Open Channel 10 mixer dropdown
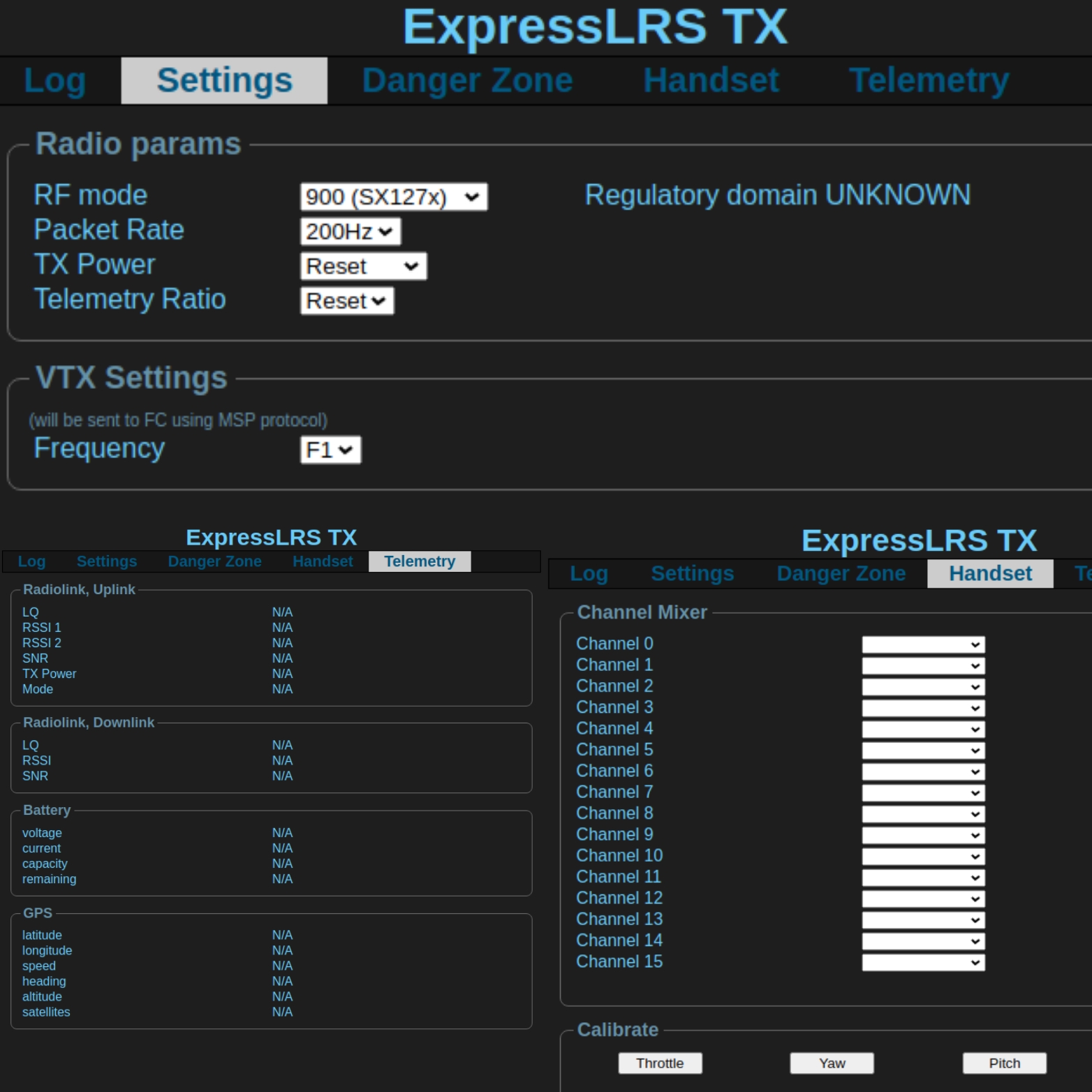Viewport: 1092px width, 1092px height. [923, 856]
